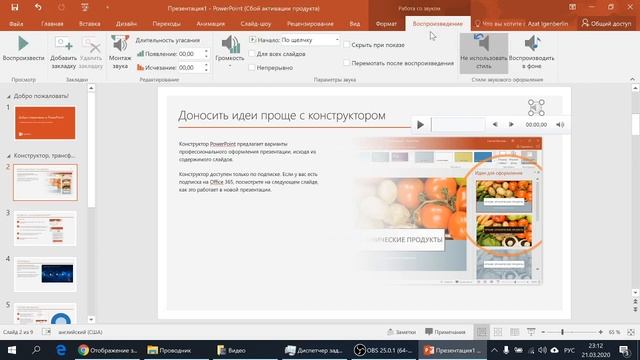Click the Общий доступ share button
640x360 pixels.
point(606,23)
